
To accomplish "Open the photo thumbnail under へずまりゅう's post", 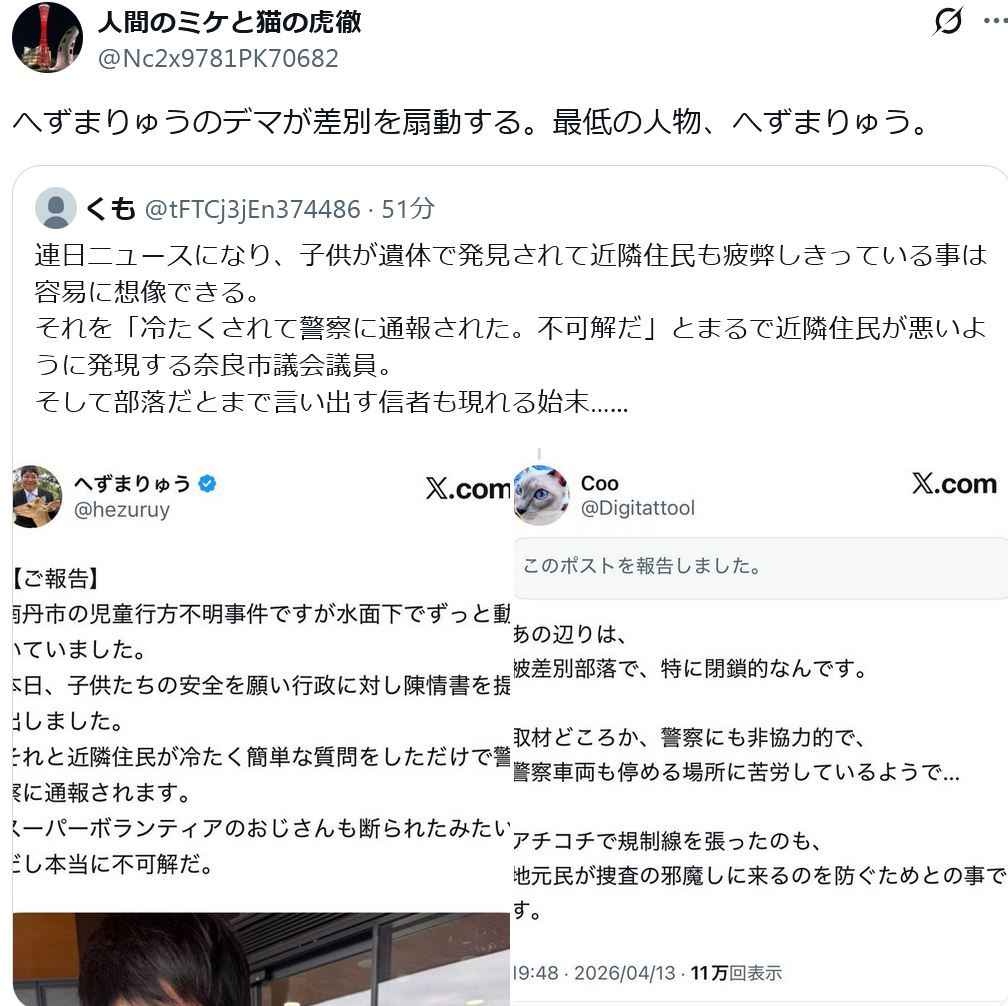I will pyautogui.click(x=261, y=958).
